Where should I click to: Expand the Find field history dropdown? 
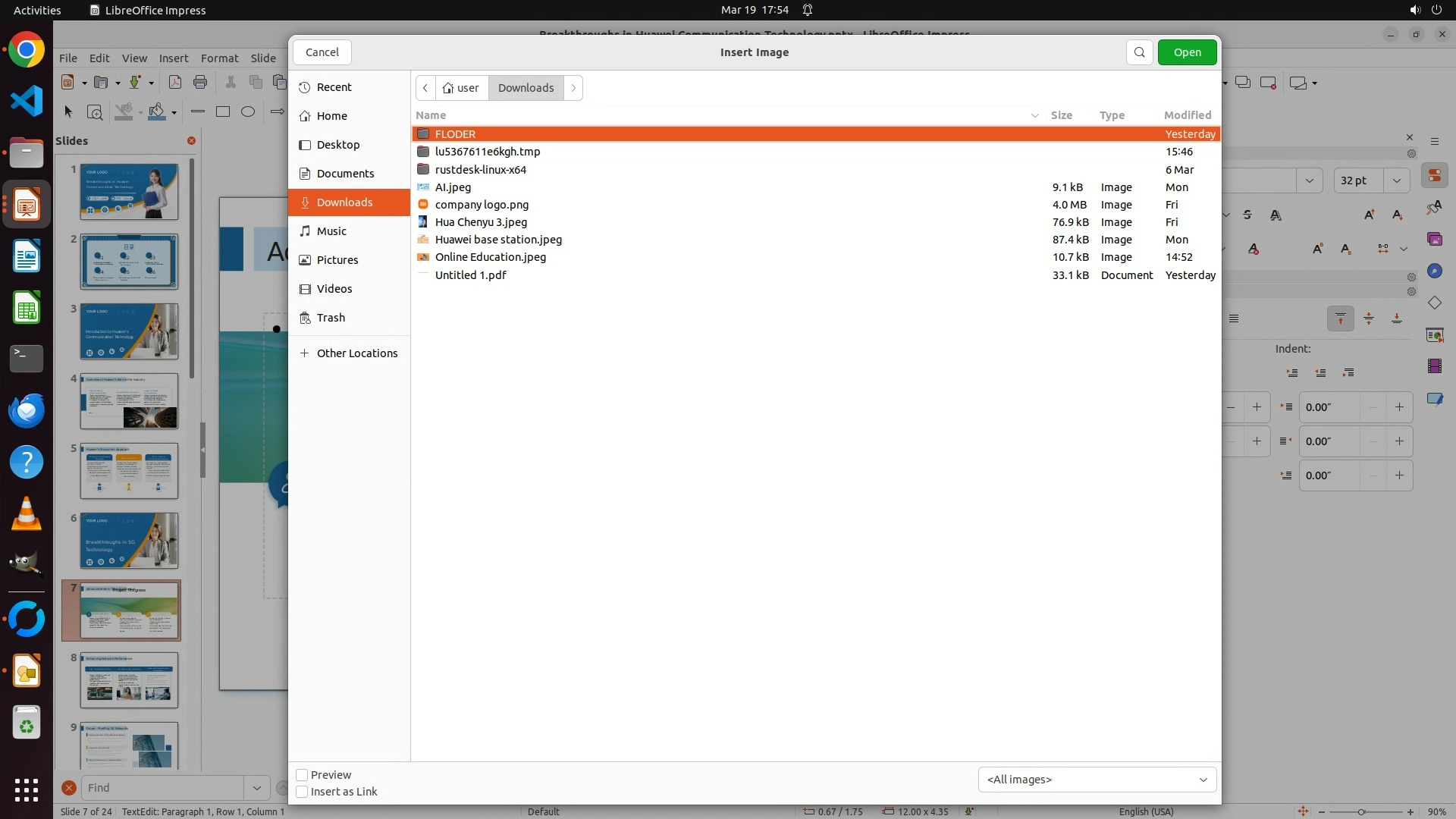point(257,788)
